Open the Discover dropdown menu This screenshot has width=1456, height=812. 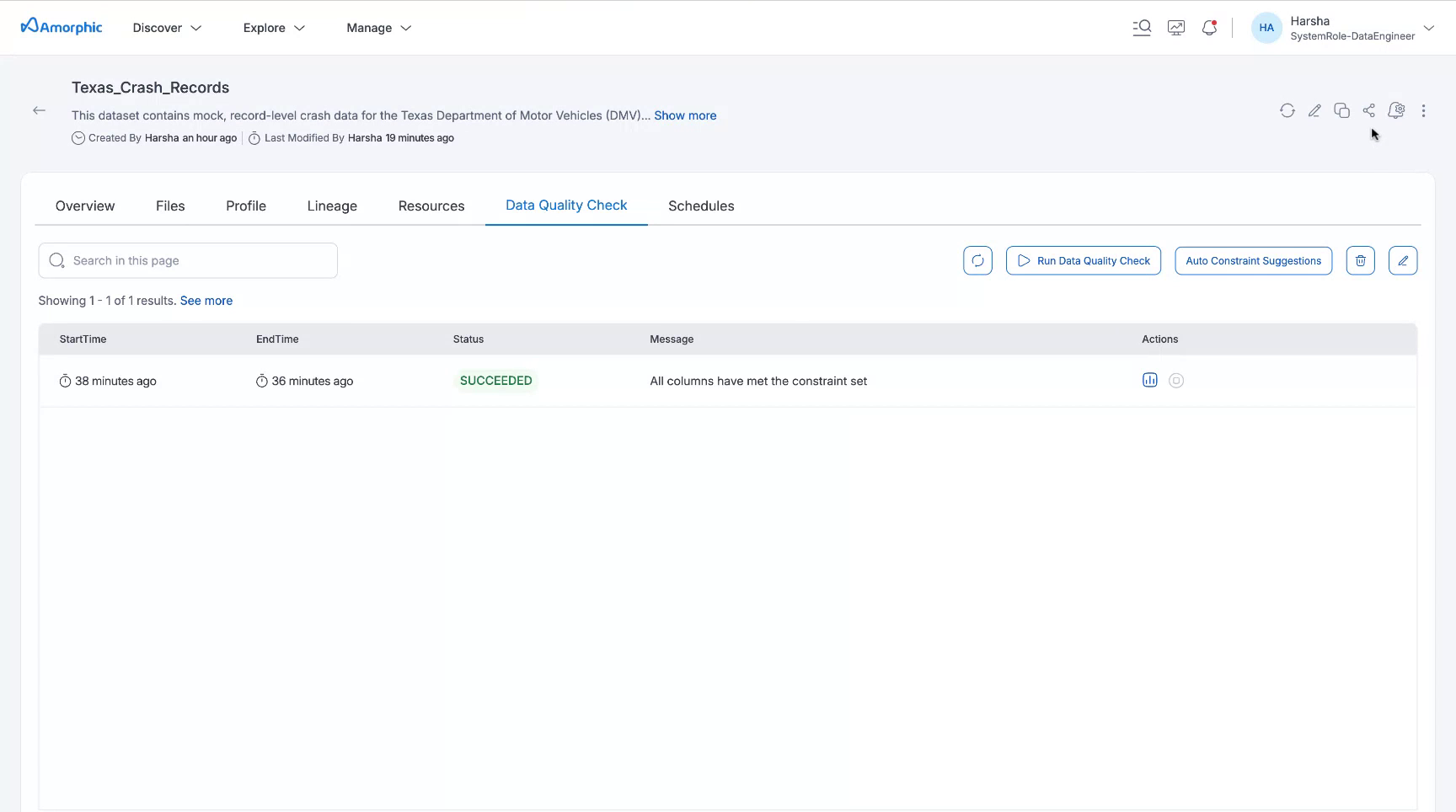[x=166, y=27]
